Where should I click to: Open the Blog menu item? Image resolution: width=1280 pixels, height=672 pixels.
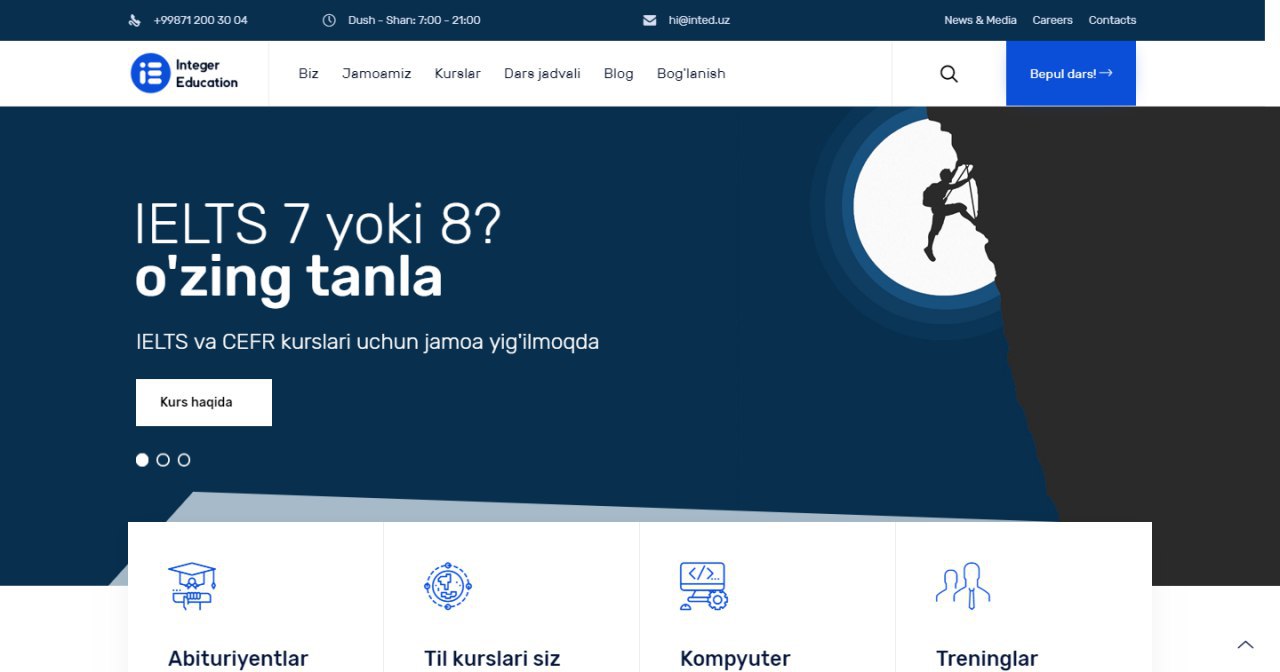[x=619, y=74]
